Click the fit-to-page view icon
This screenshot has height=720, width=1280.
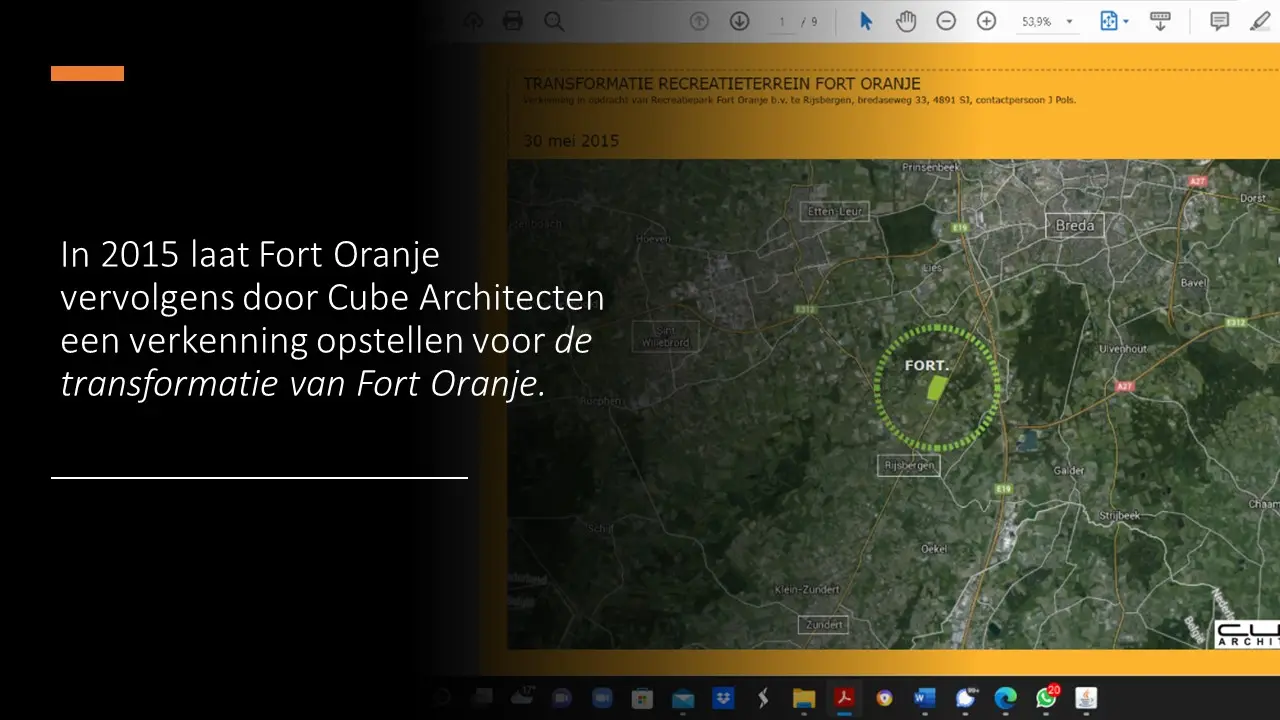[x=1109, y=21]
